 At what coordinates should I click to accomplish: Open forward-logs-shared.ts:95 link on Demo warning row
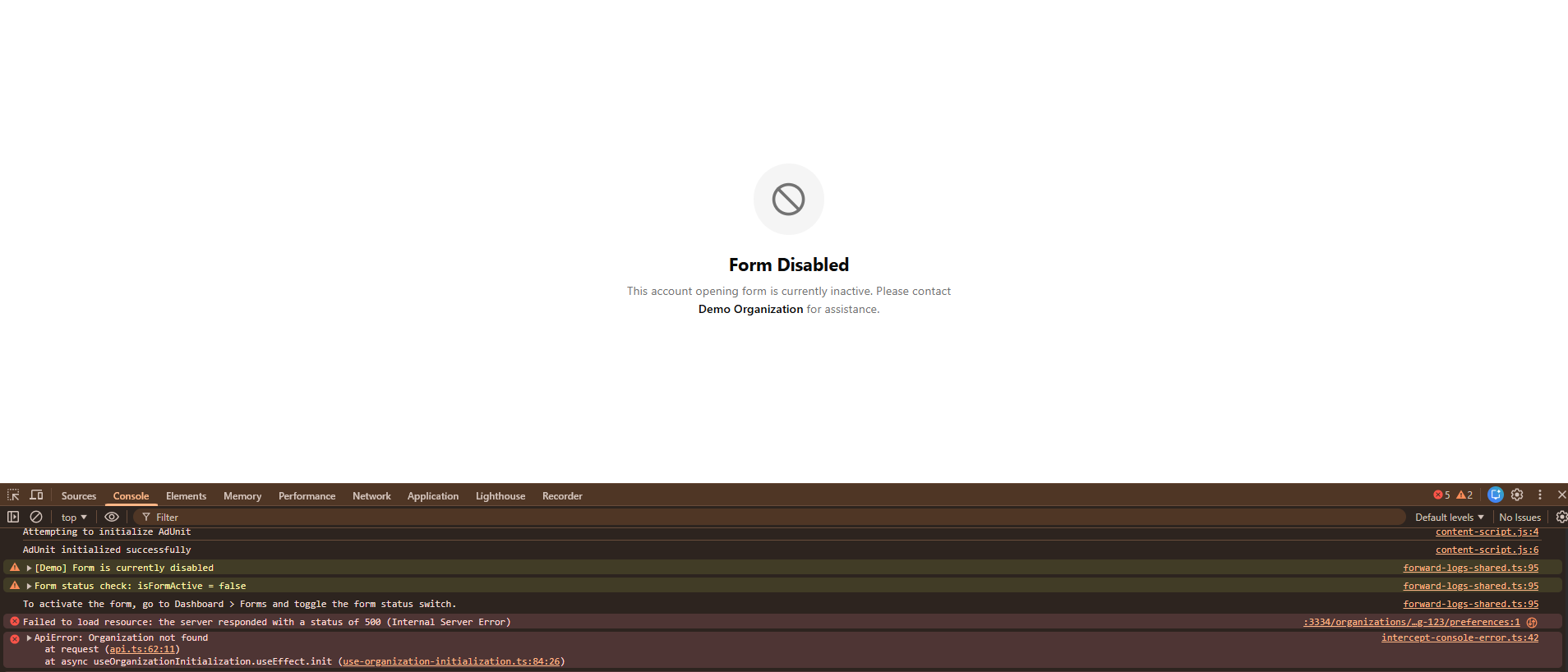(1470, 568)
